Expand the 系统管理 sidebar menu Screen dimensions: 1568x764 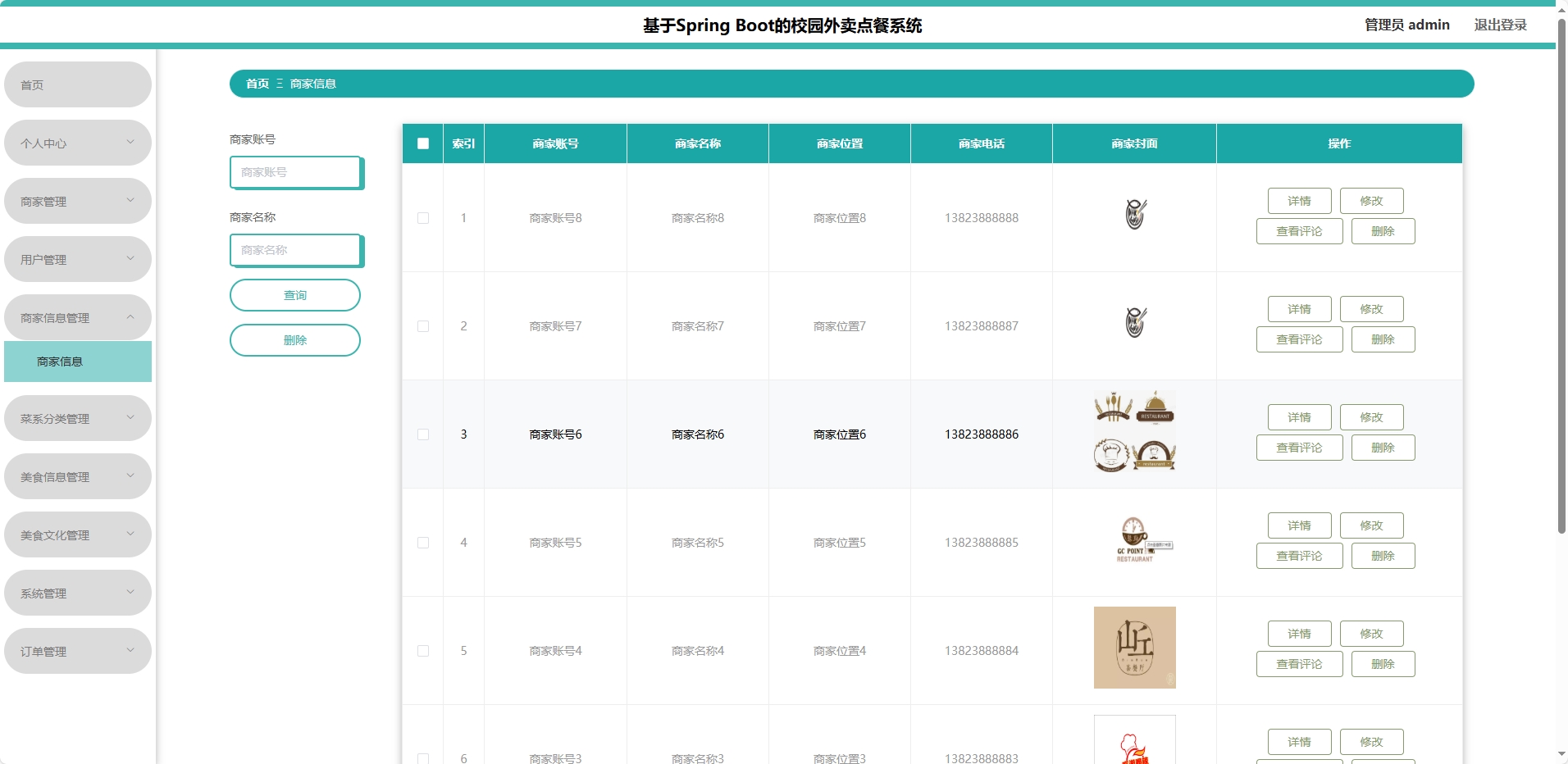pos(78,593)
